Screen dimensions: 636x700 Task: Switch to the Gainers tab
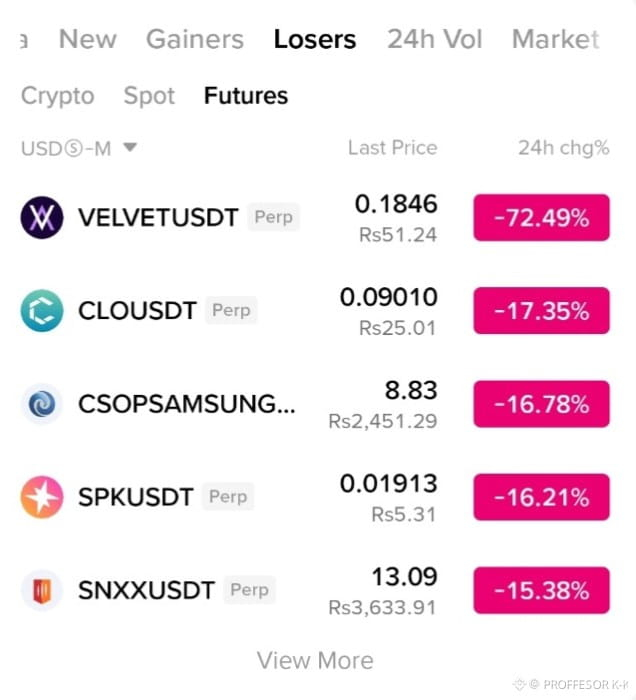(195, 39)
